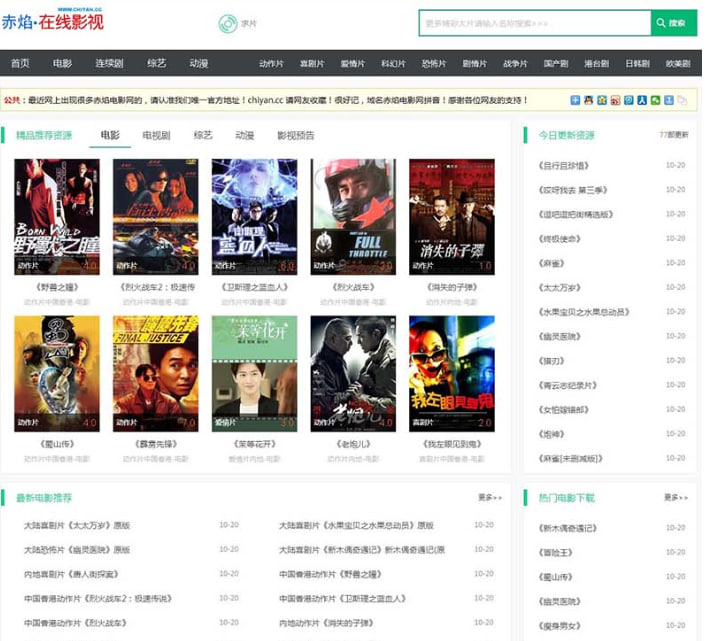
Task: Open 大陆恐怖片《幽灵医院》原版 link
Action: [77, 550]
